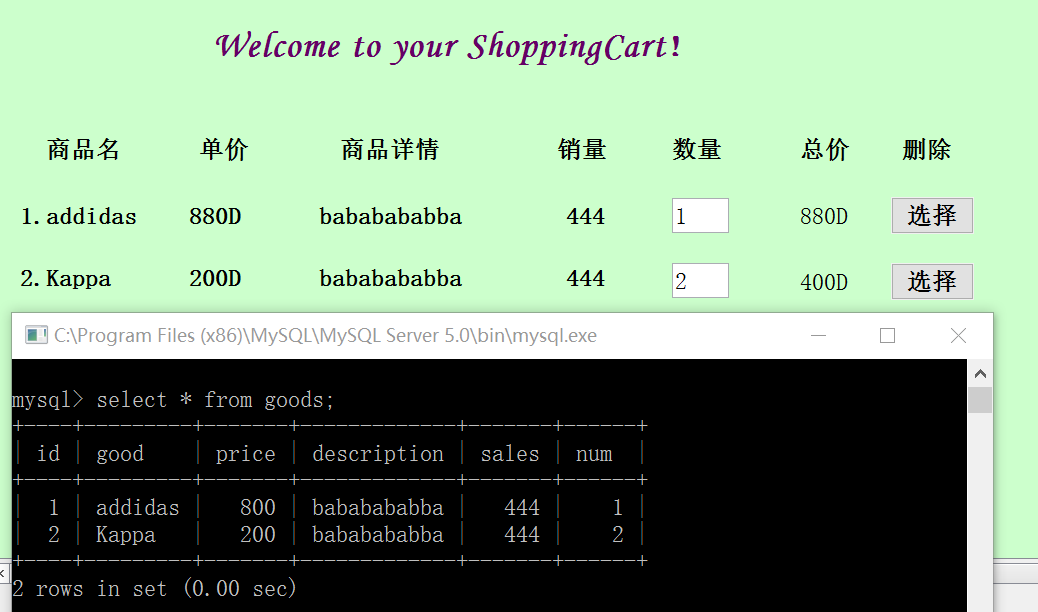Click 选择 button in the addidas row
Screen dimensions: 1038x612
(932, 215)
